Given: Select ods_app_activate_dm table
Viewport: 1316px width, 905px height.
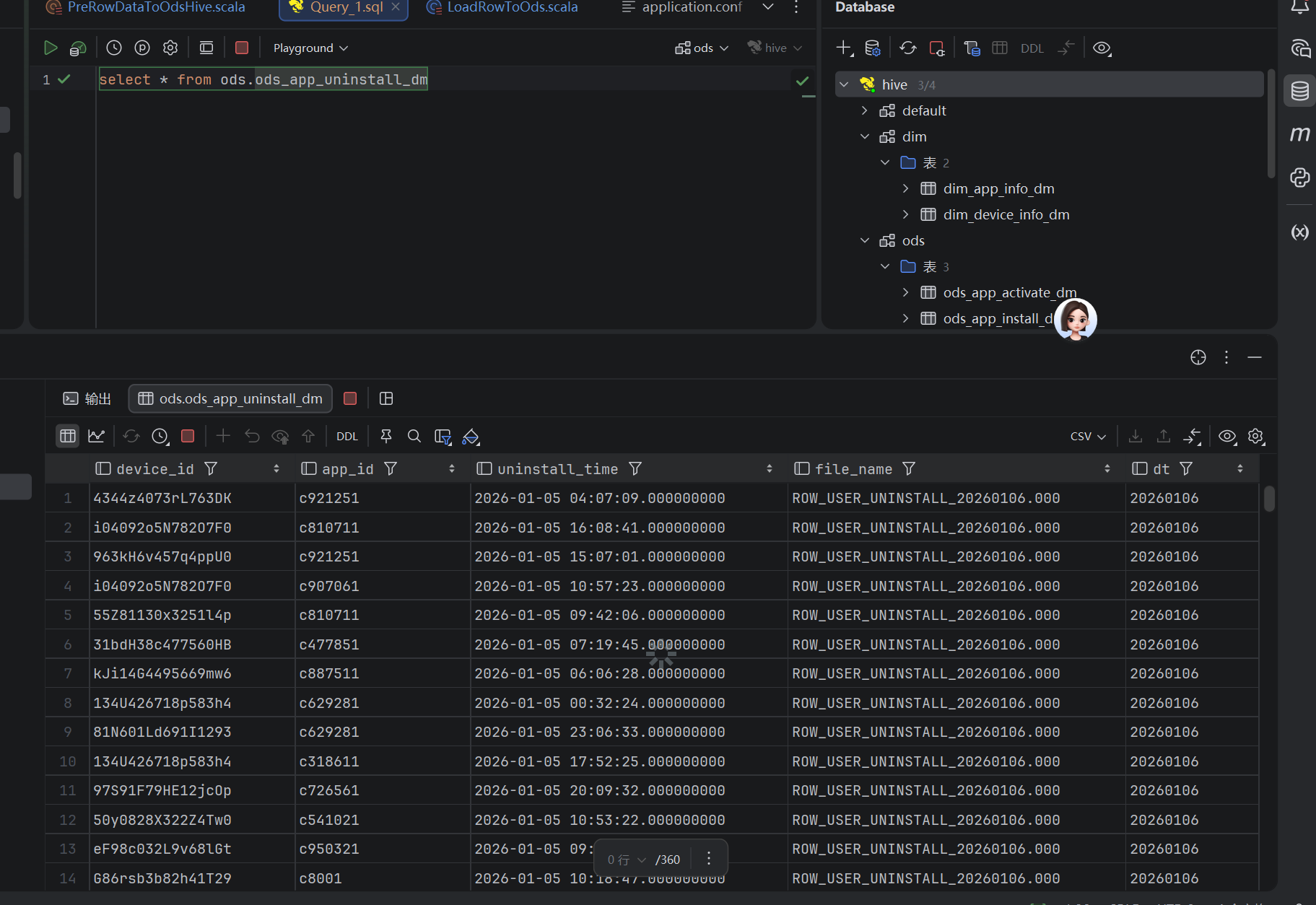Looking at the screenshot, I should [x=1009, y=292].
